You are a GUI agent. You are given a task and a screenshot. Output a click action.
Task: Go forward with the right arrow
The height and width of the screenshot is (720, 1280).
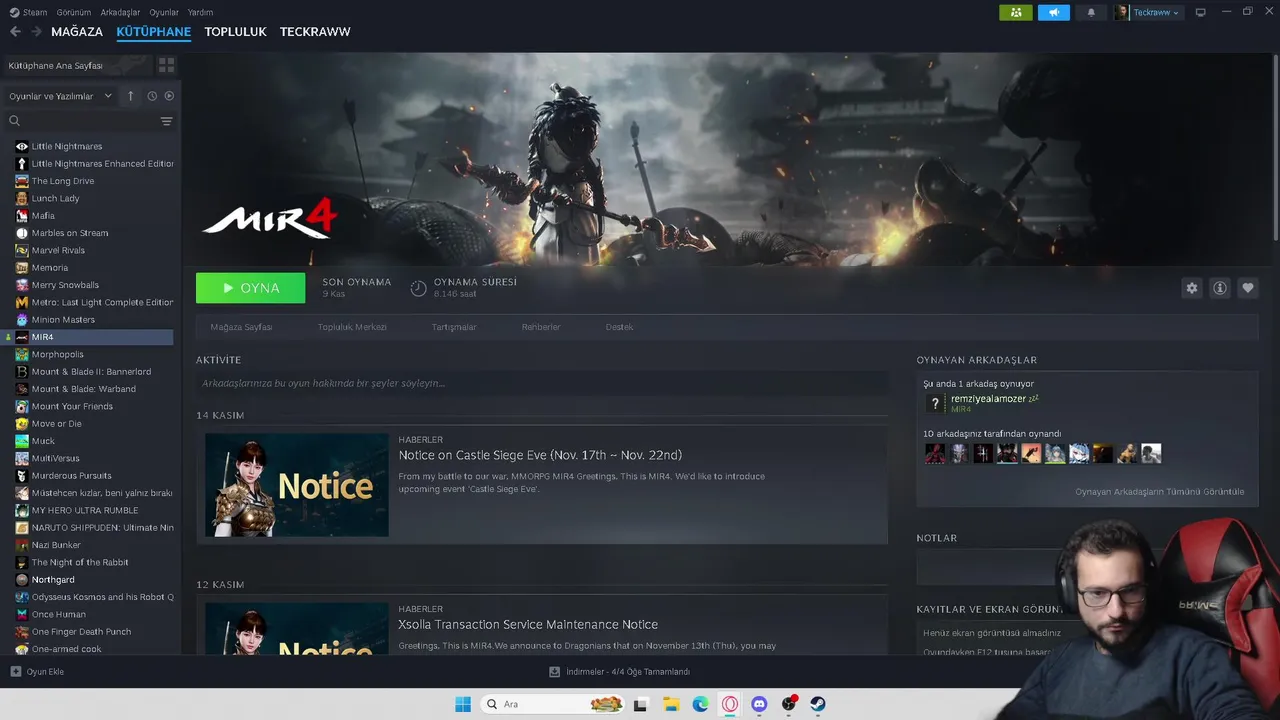[36, 32]
